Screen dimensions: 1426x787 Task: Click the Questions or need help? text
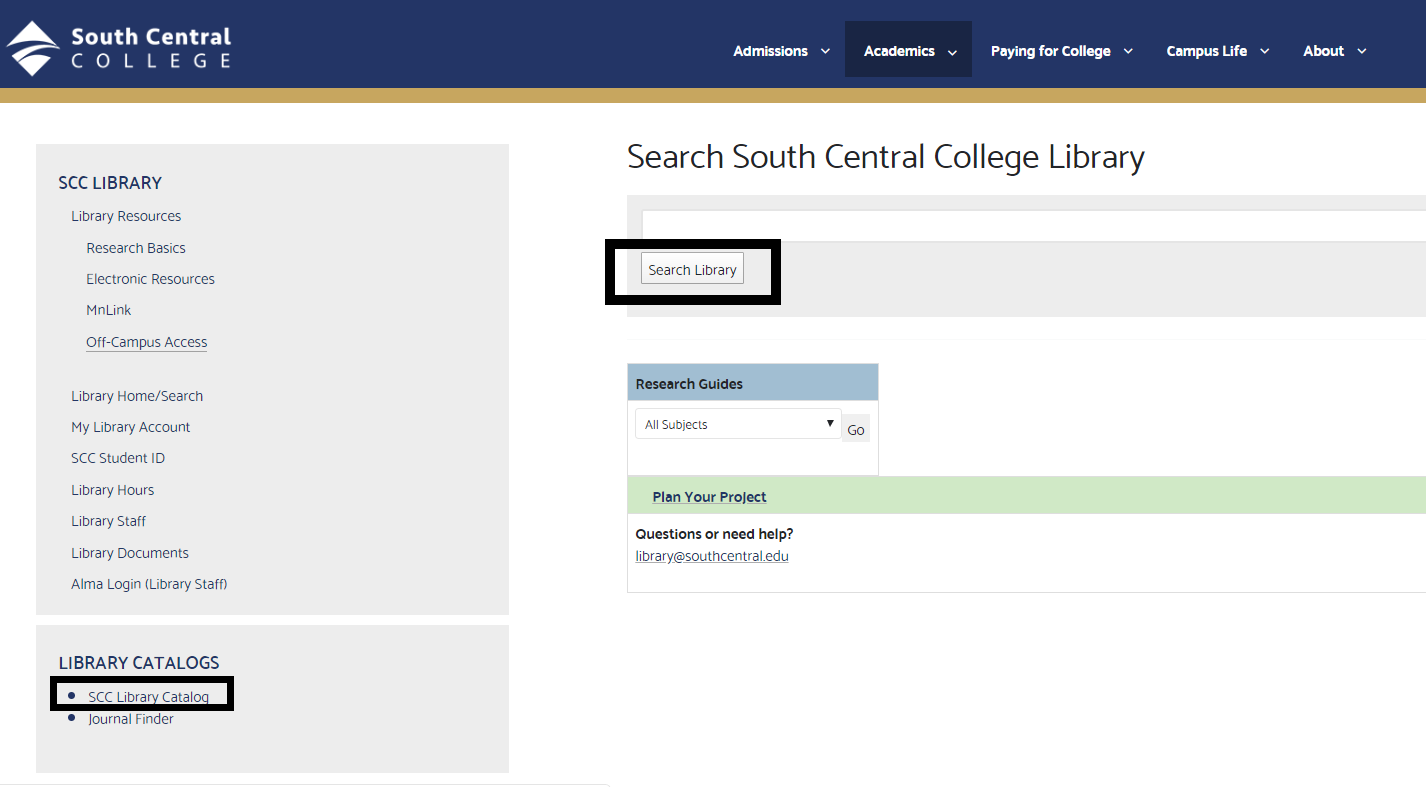point(714,534)
